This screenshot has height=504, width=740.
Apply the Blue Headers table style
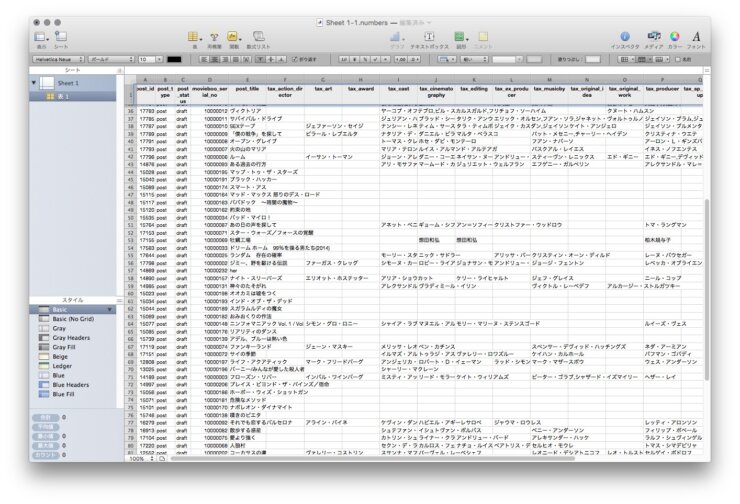73,385
